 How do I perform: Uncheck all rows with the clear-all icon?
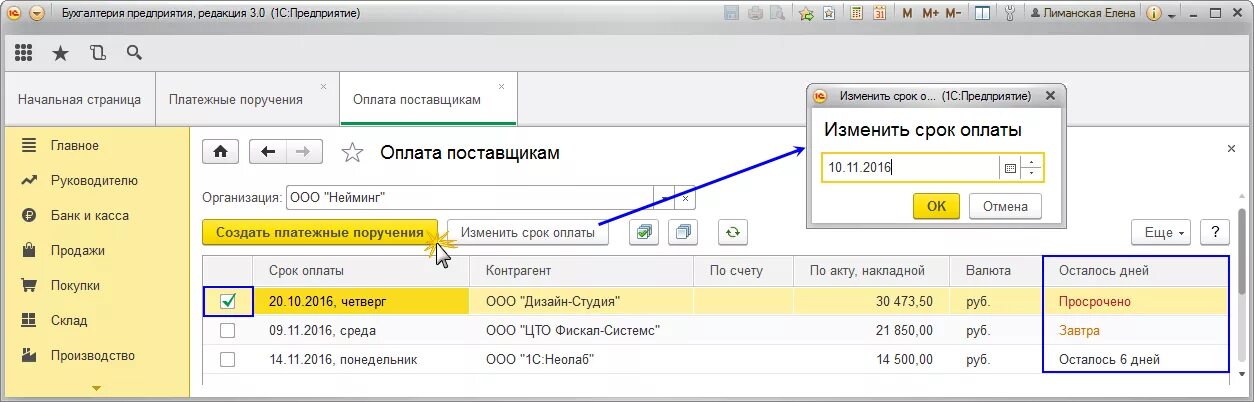(684, 232)
